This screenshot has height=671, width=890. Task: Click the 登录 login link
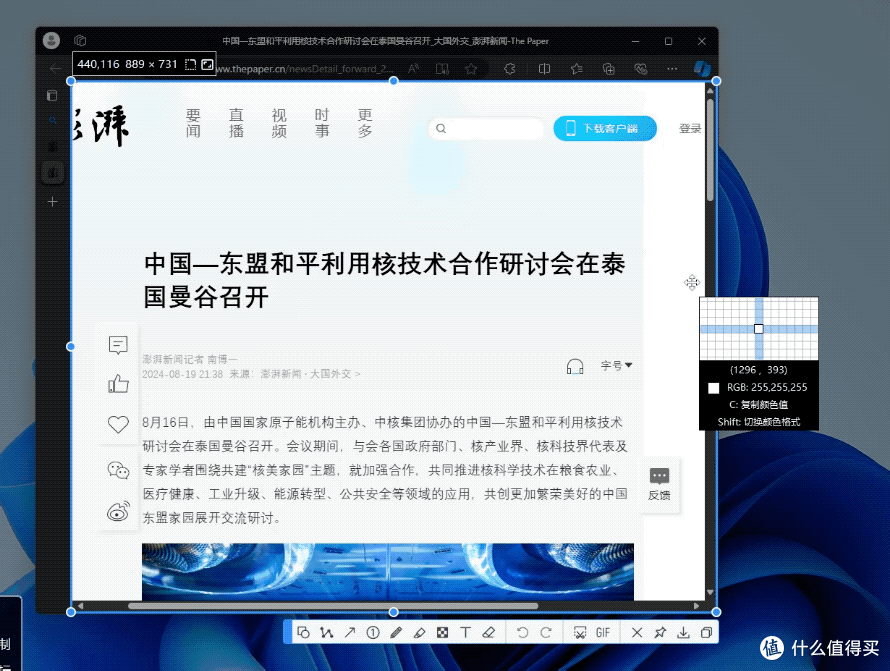click(690, 128)
